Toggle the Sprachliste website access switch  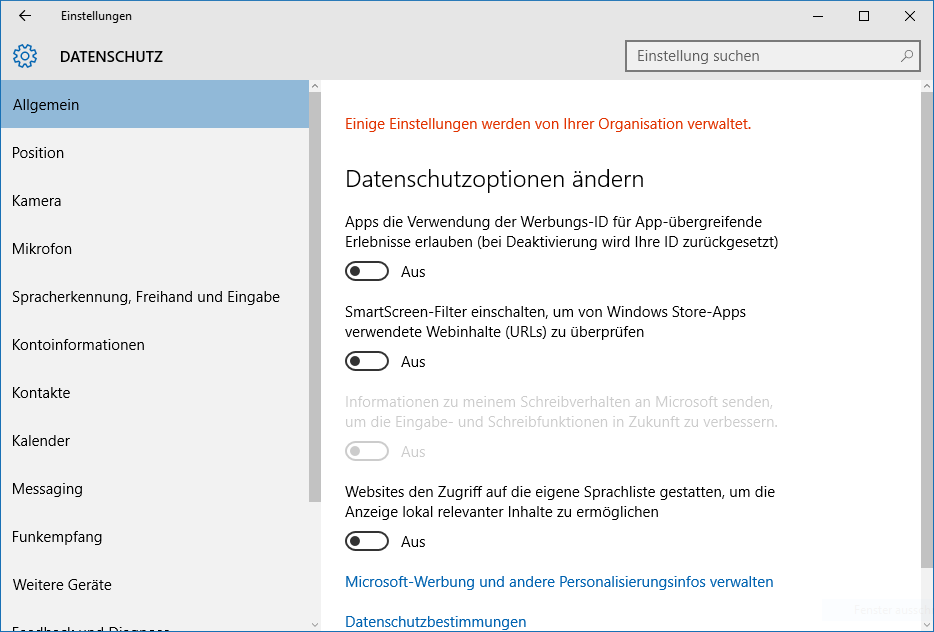[x=367, y=541]
